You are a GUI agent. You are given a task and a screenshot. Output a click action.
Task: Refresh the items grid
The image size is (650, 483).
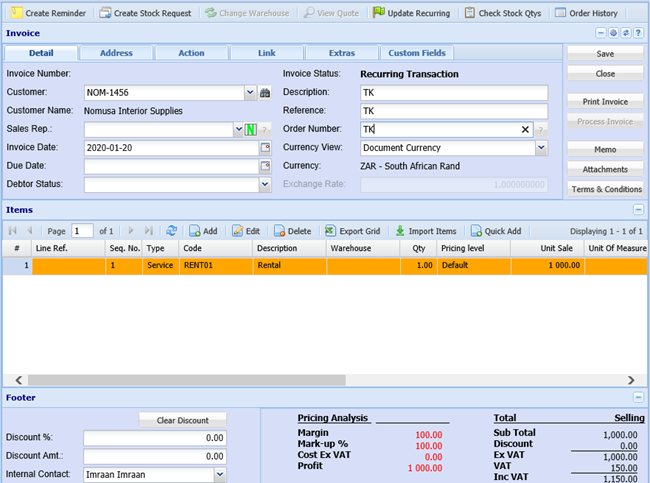172,230
